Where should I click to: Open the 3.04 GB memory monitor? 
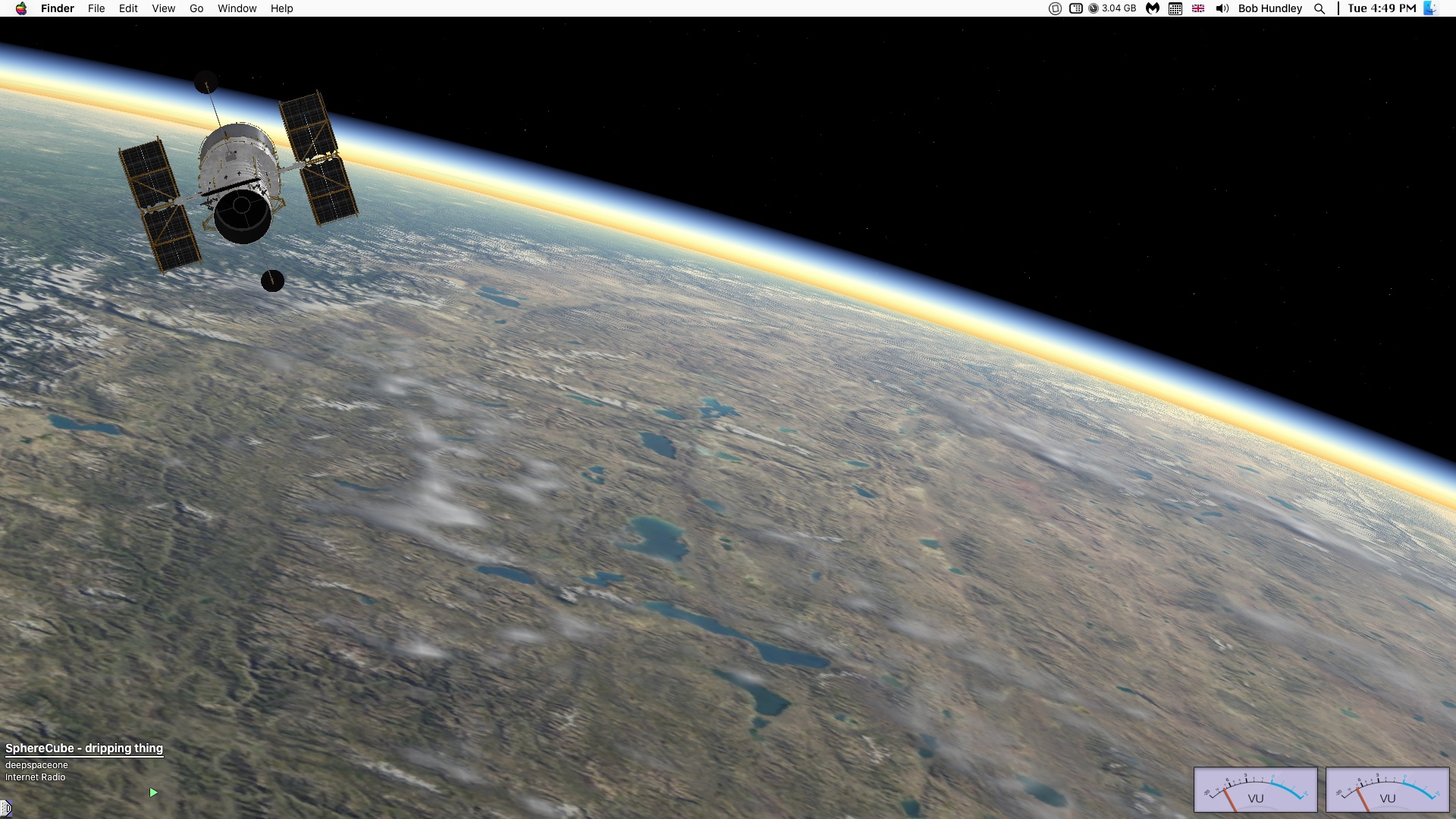pos(1112,8)
